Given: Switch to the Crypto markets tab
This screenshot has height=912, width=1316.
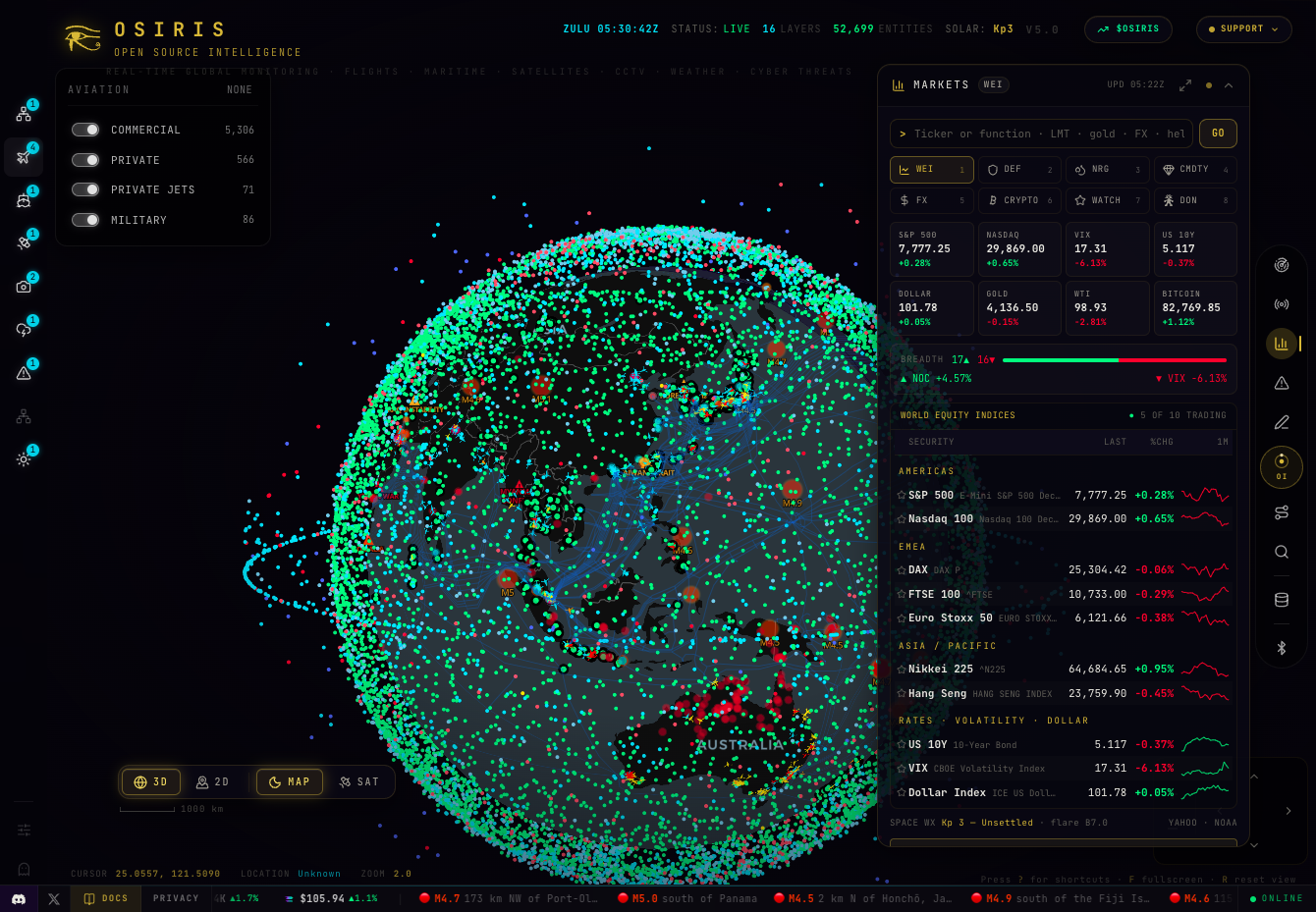Looking at the screenshot, I should click(x=1019, y=200).
